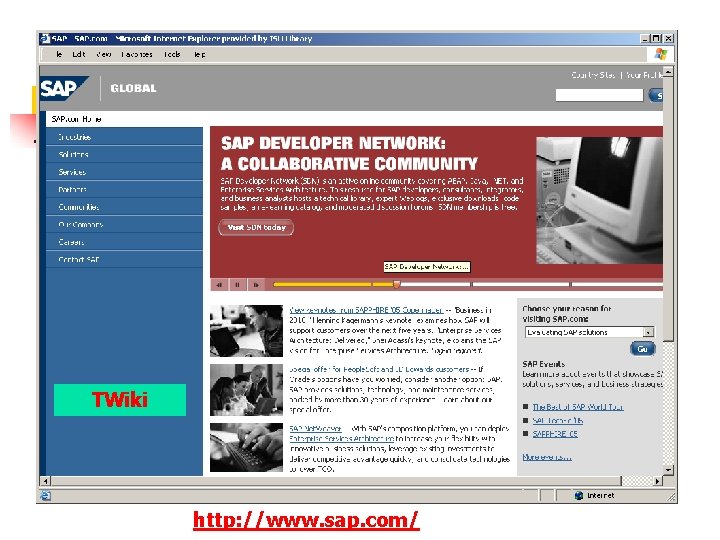
Task: Open the Favorites menu
Action: (x=137, y=54)
